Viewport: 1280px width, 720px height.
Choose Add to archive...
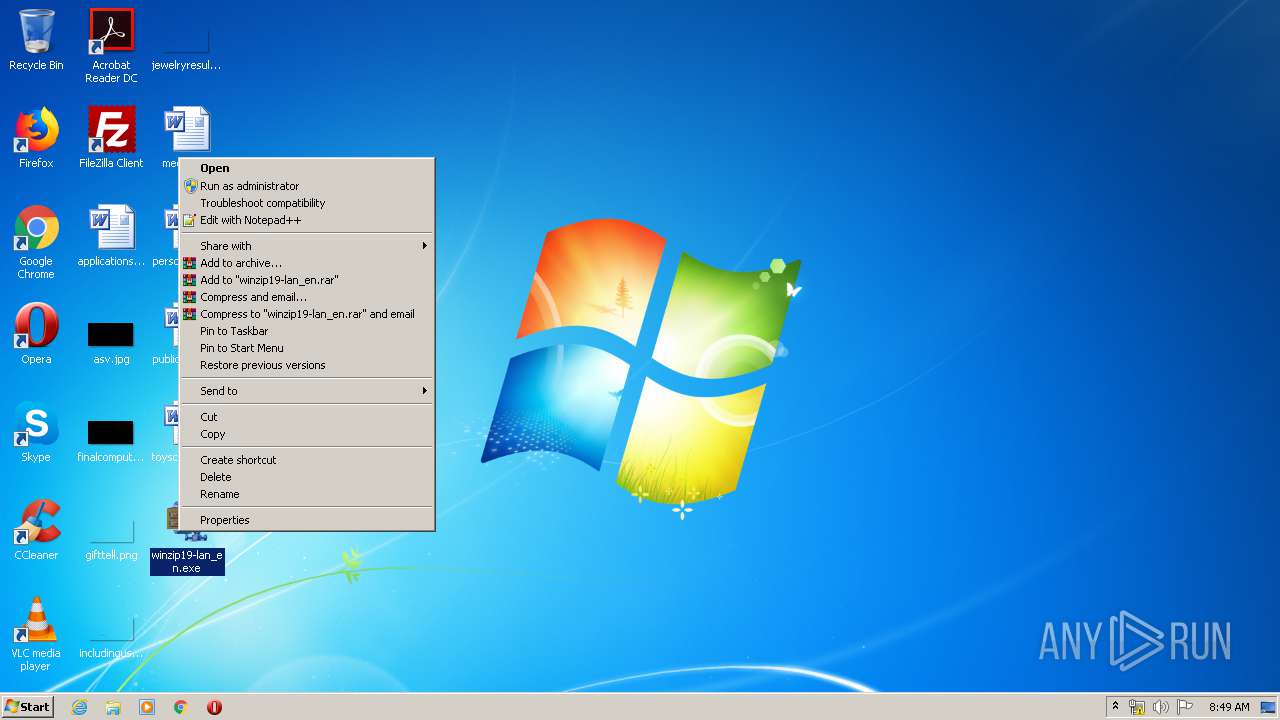(x=307, y=263)
